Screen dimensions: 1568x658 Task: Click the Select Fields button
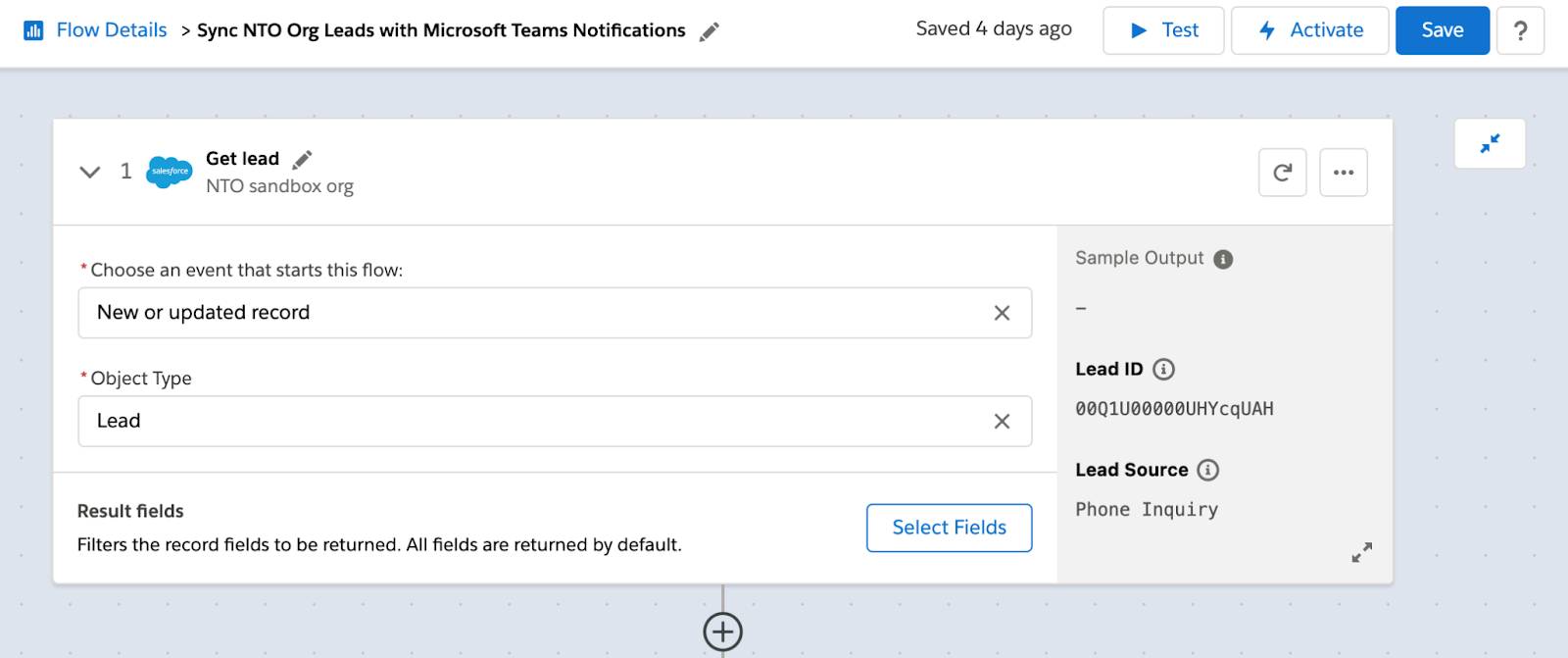point(950,528)
